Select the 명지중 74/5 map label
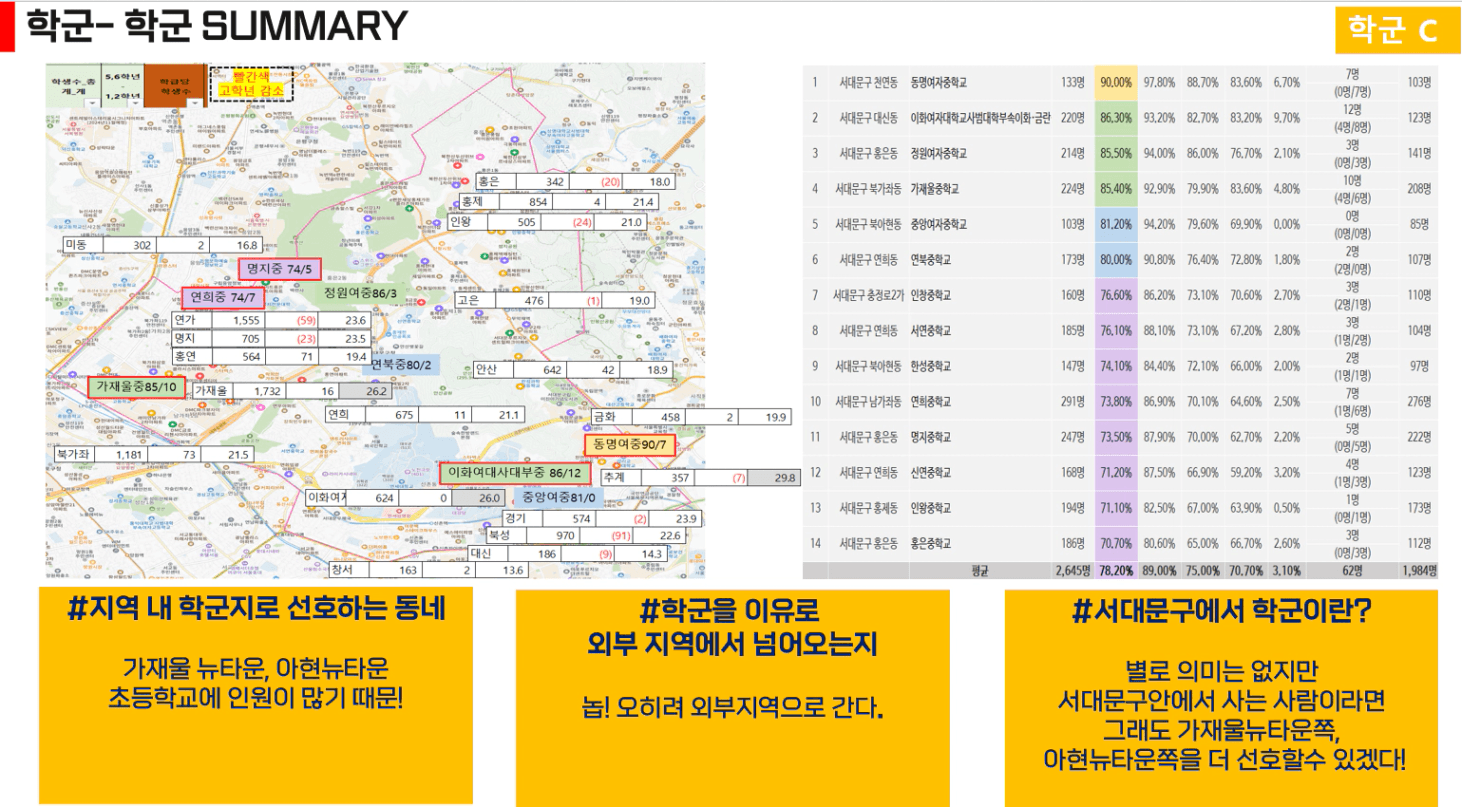Screen dimensions: 1462x807 278,269
